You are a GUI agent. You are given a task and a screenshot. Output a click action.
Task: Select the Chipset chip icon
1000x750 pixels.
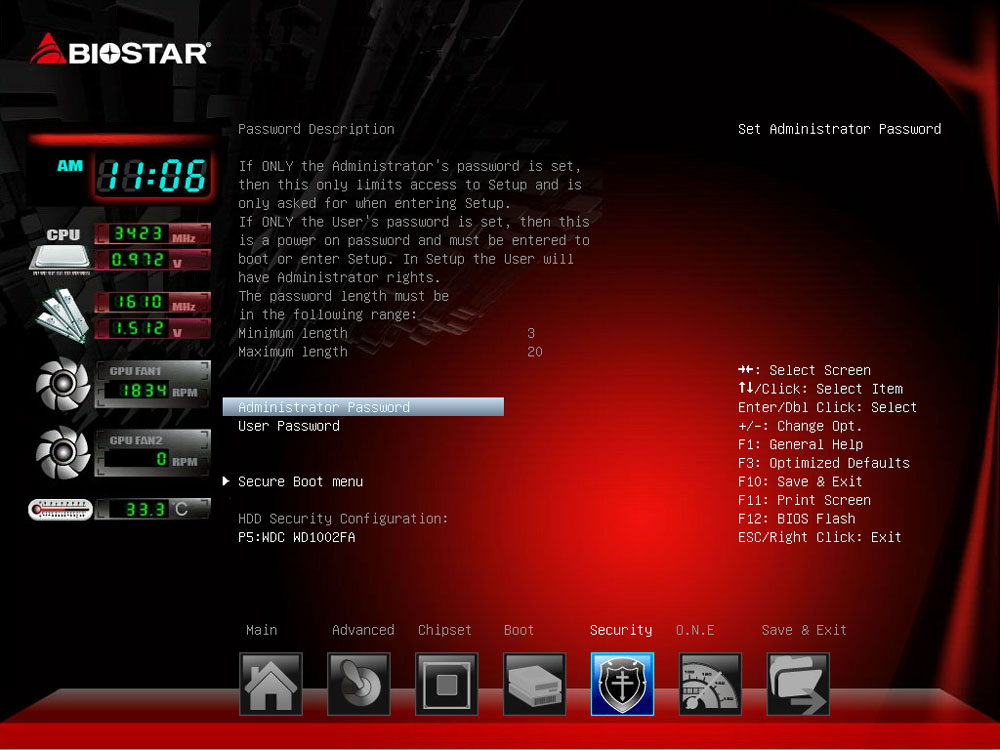coord(446,684)
